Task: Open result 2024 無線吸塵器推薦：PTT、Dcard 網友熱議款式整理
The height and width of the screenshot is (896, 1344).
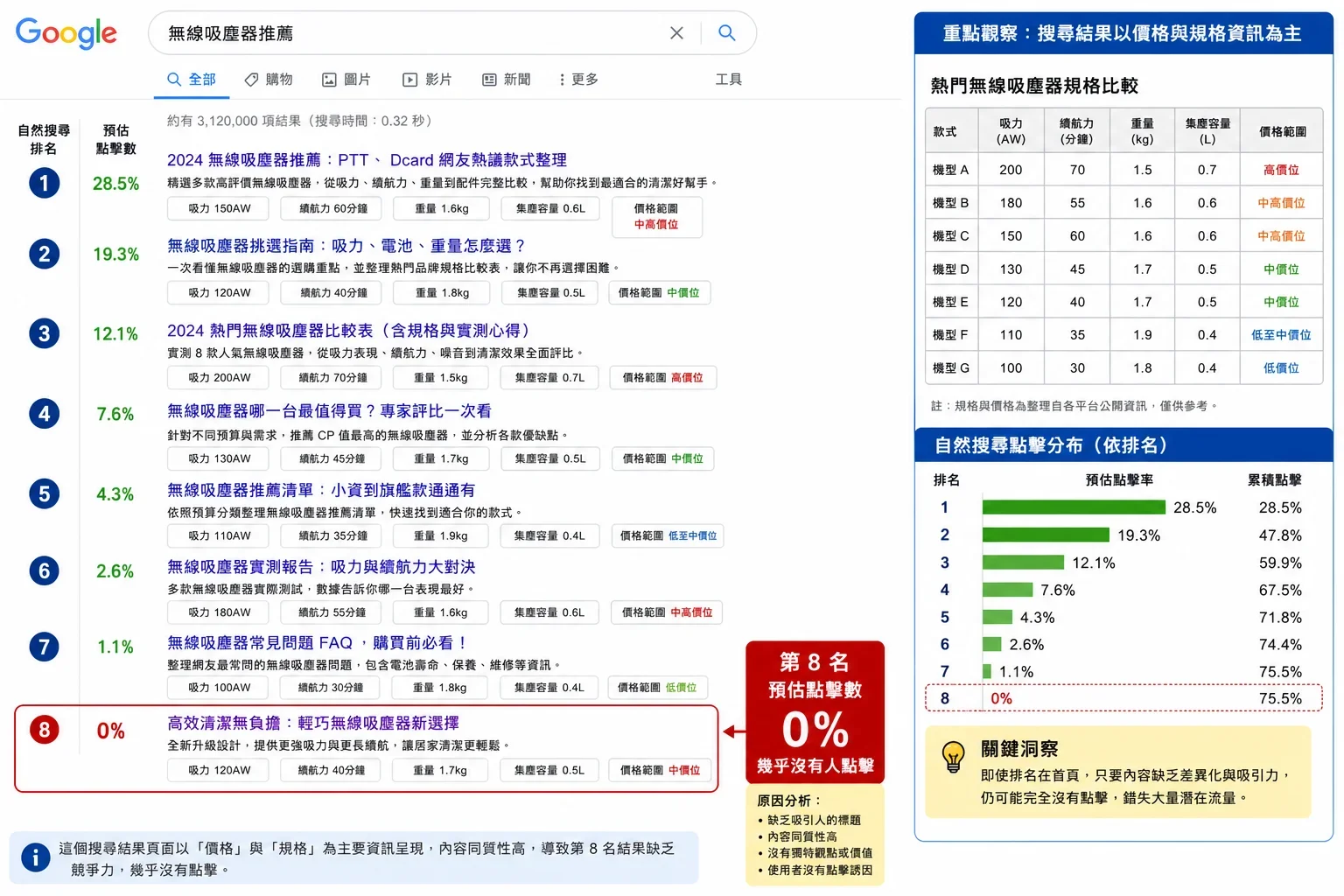Action: pyautogui.click(x=367, y=160)
